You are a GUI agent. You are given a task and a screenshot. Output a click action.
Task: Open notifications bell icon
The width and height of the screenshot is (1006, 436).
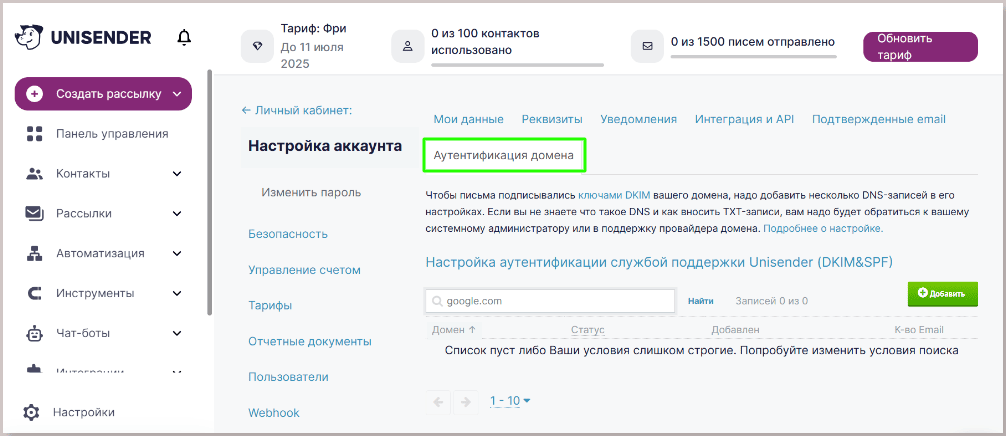pyautogui.click(x=184, y=38)
